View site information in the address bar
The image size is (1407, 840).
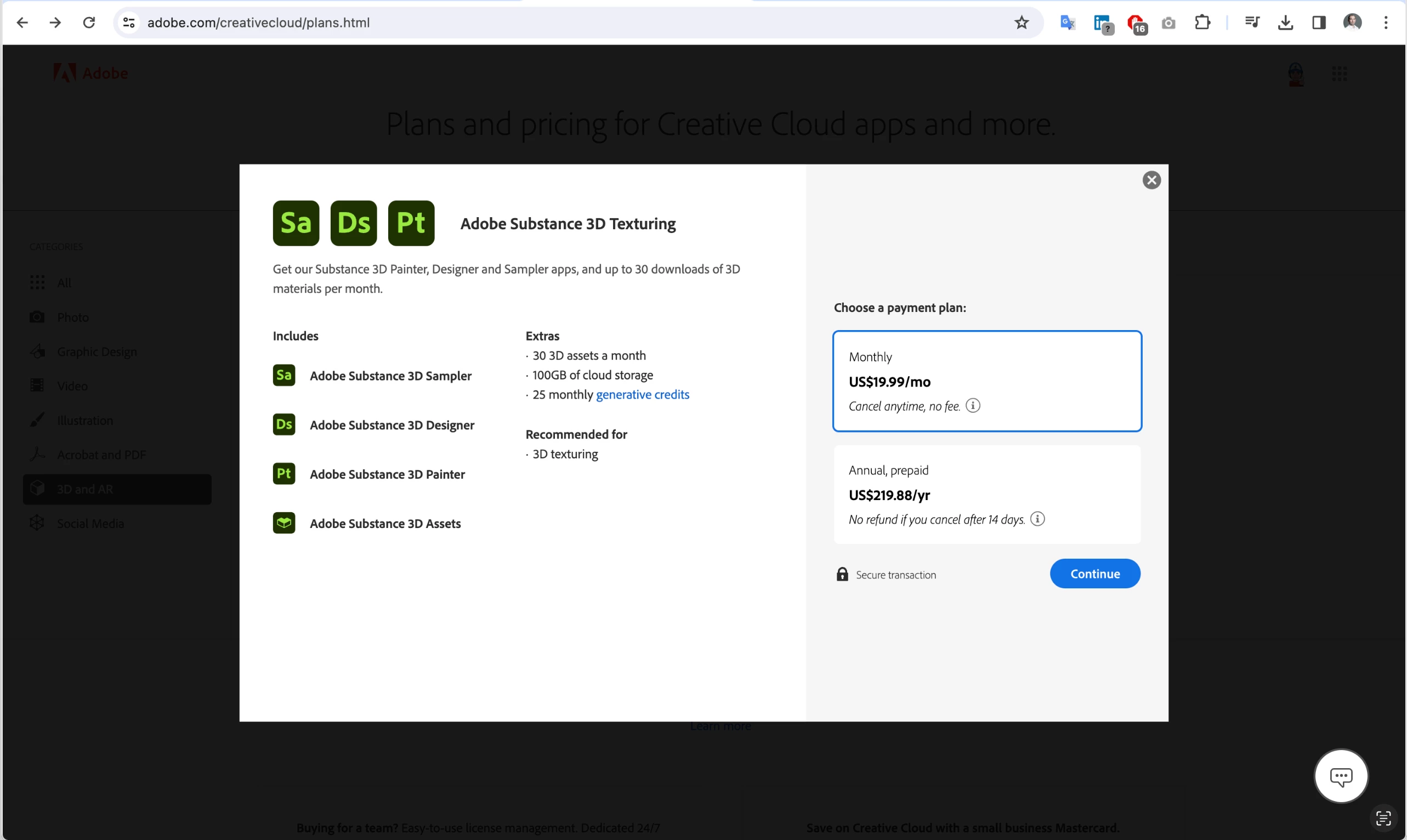coord(128,22)
